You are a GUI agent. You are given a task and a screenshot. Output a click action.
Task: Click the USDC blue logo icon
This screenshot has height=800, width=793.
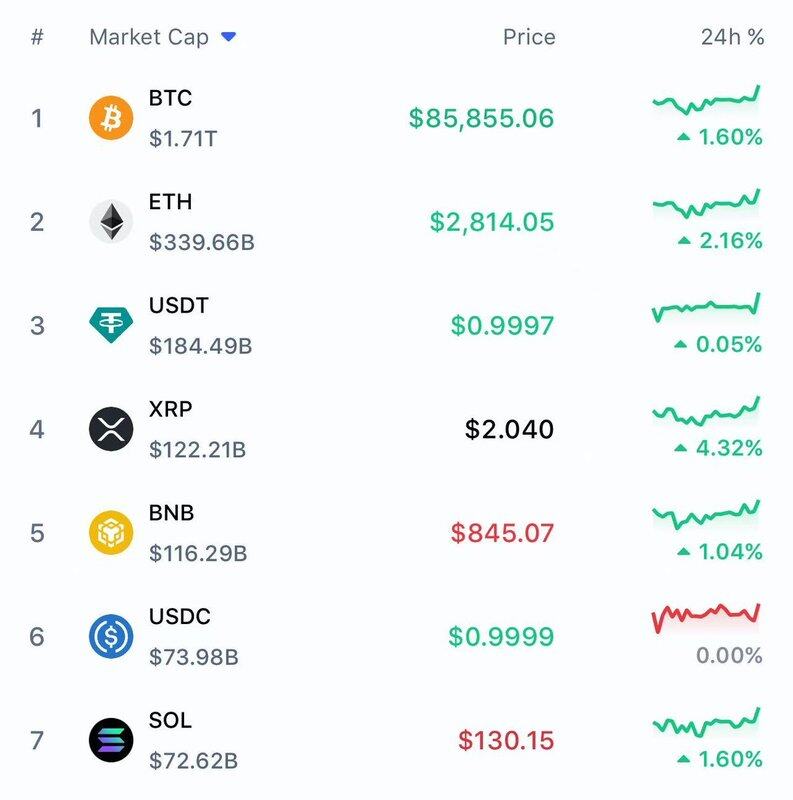(x=110, y=636)
